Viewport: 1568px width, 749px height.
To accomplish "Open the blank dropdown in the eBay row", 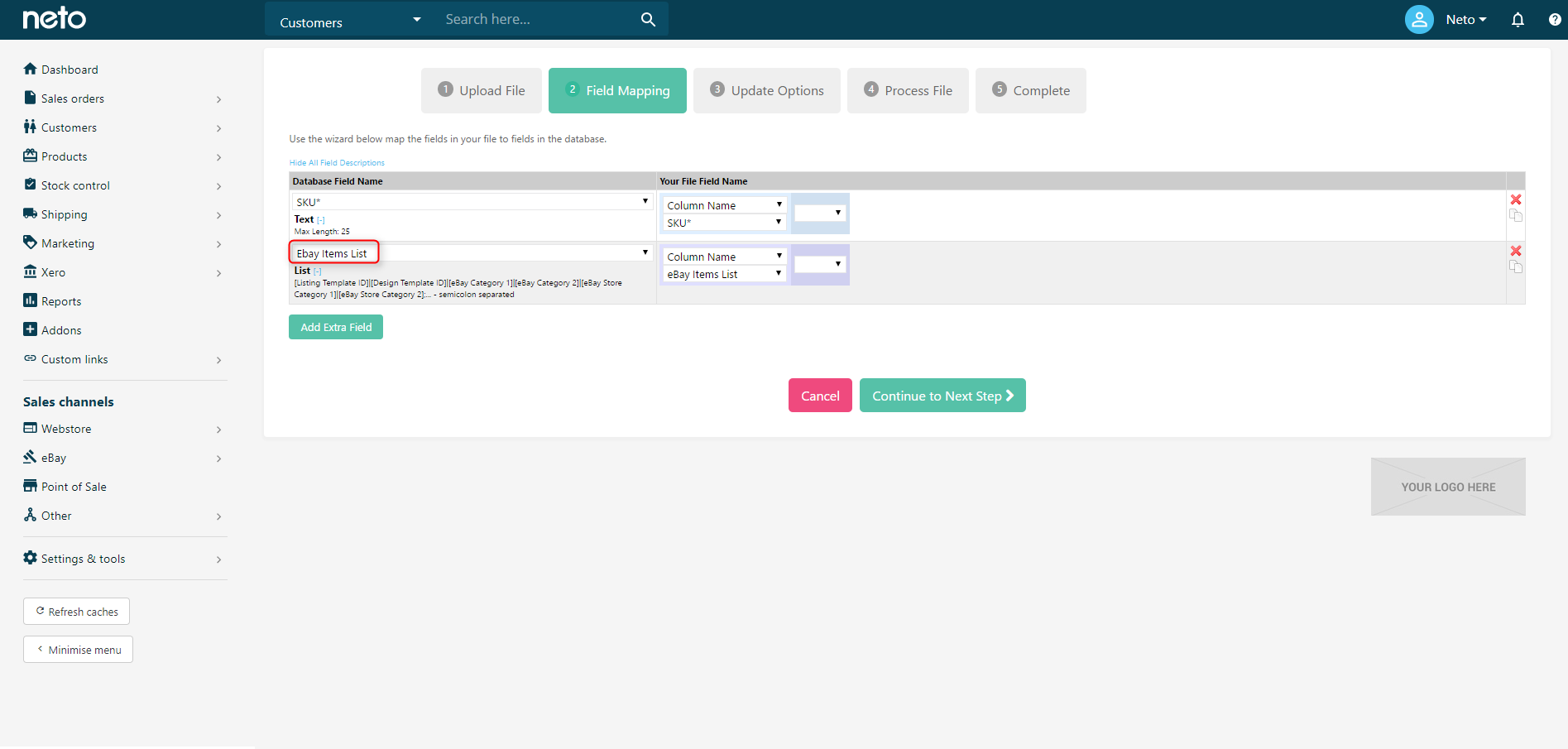I will pos(820,265).
